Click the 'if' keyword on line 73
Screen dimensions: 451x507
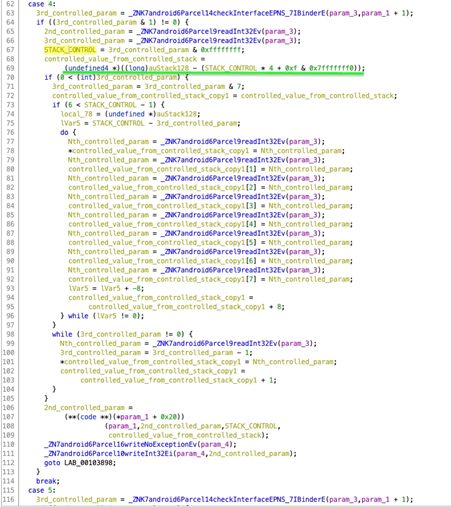tap(56, 105)
